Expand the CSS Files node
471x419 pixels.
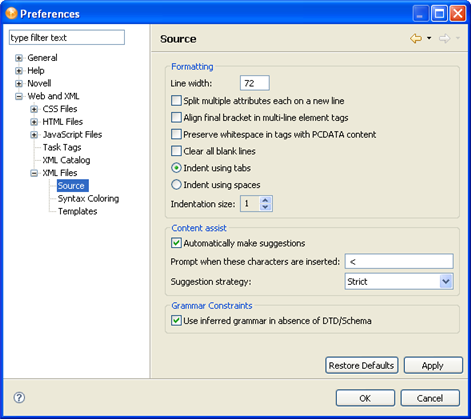click(34, 109)
